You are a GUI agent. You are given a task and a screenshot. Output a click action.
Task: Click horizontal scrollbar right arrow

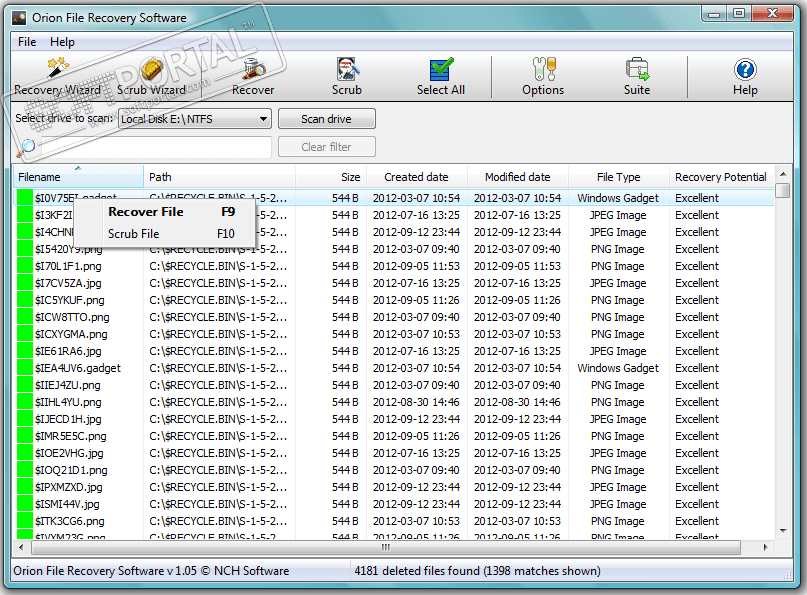[766, 547]
